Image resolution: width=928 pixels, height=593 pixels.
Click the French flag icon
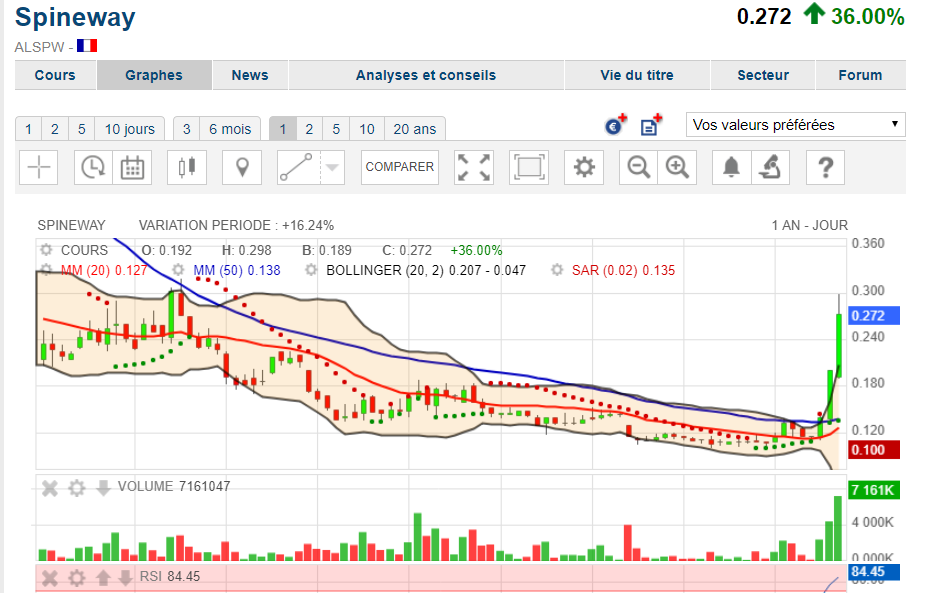pos(87,46)
